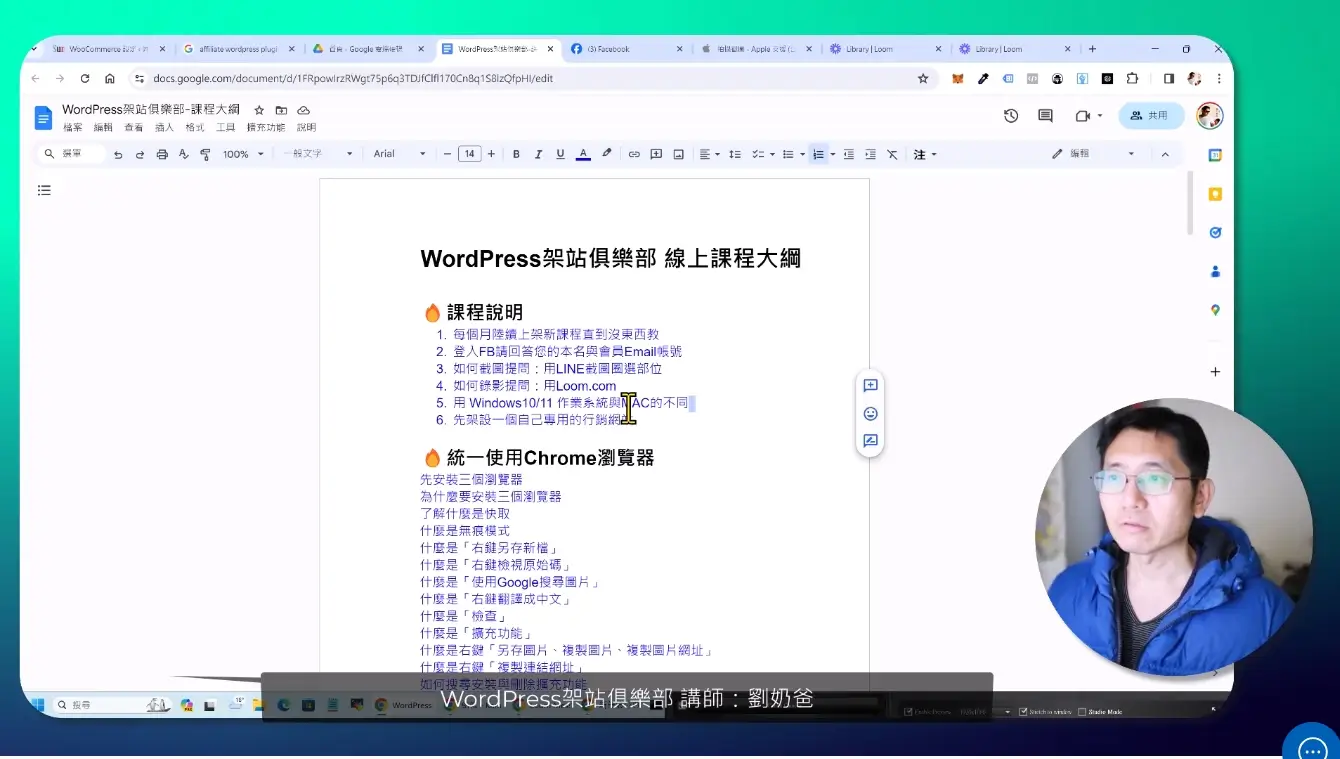Screen dimensions: 1340x759
Task: Underline text with U icon
Action: [x=560, y=154]
